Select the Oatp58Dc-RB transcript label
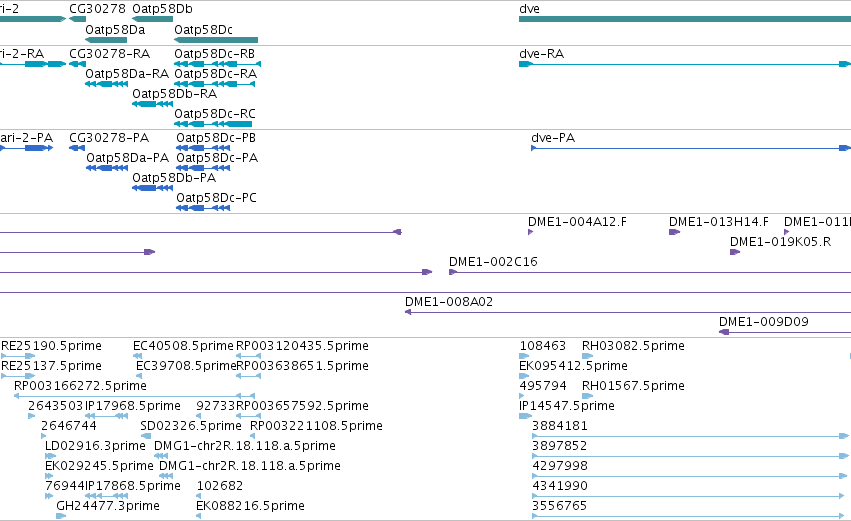 pos(214,54)
